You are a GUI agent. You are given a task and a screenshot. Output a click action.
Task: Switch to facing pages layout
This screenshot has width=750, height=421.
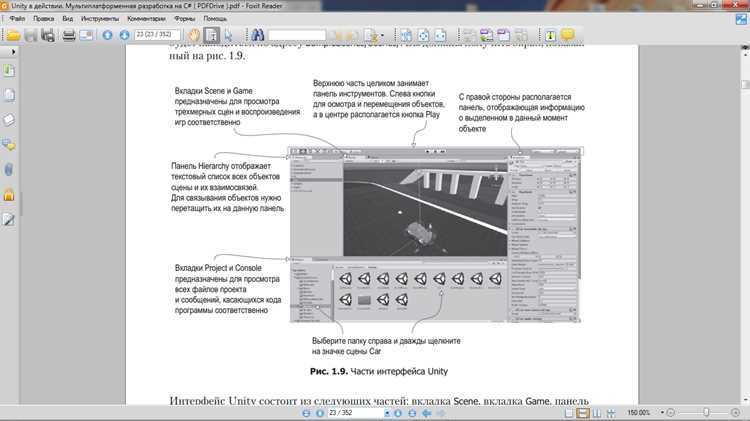(597, 413)
